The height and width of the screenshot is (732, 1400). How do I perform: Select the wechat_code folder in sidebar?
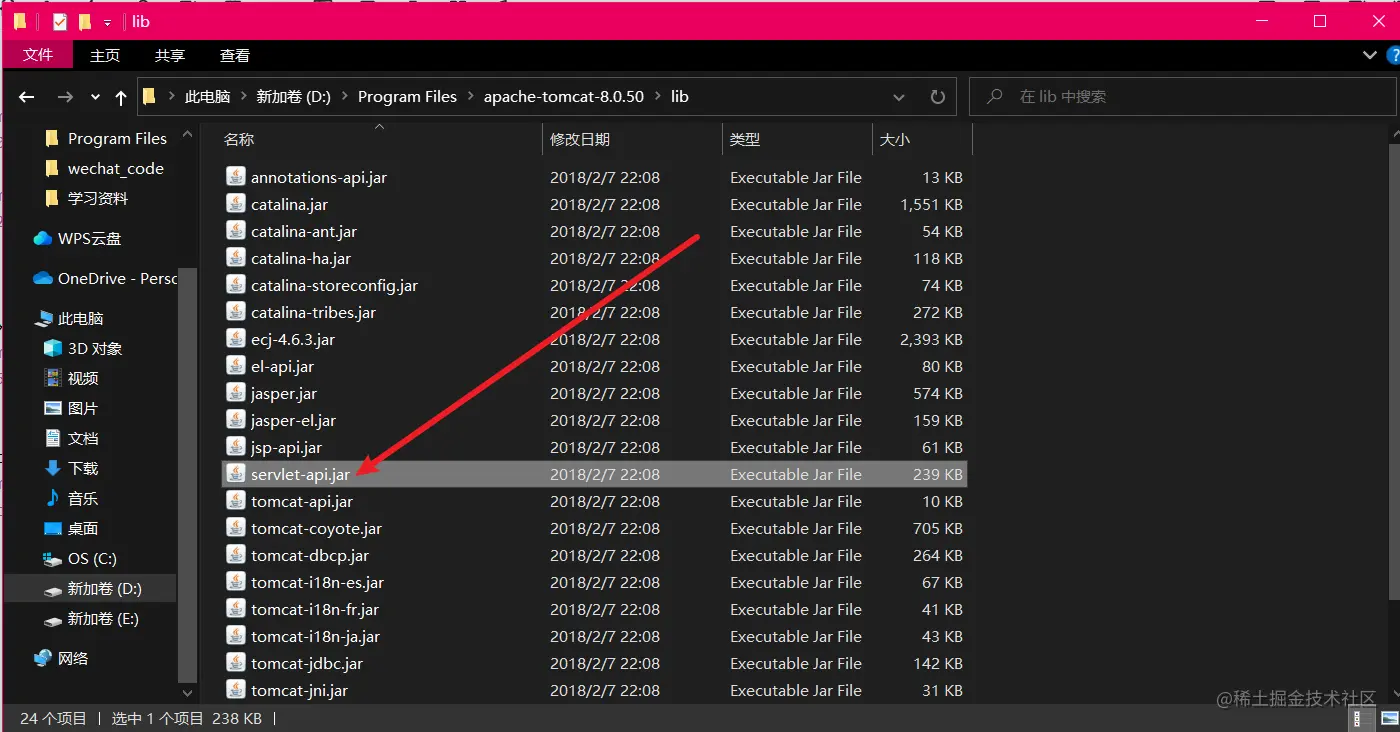click(104, 168)
